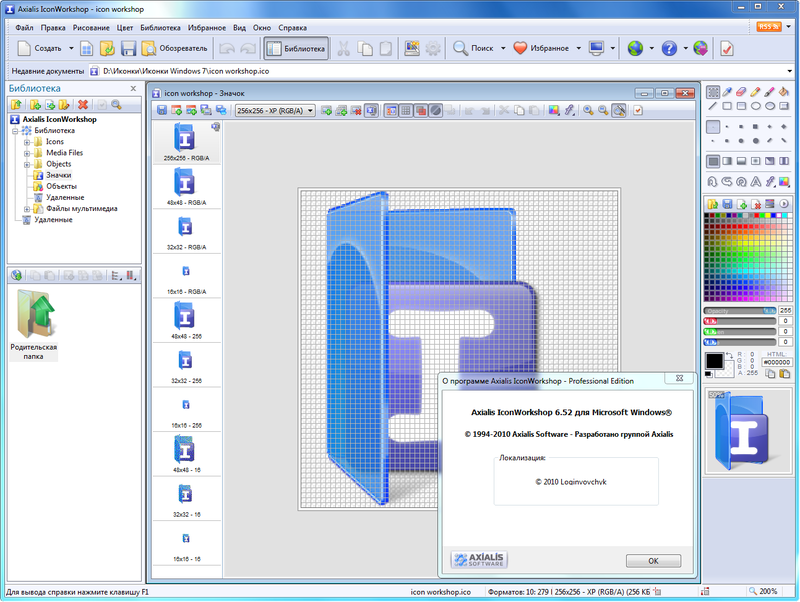This screenshot has height=602, width=800.
Task: Open the Рисование menu
Action: pos(91,28)
